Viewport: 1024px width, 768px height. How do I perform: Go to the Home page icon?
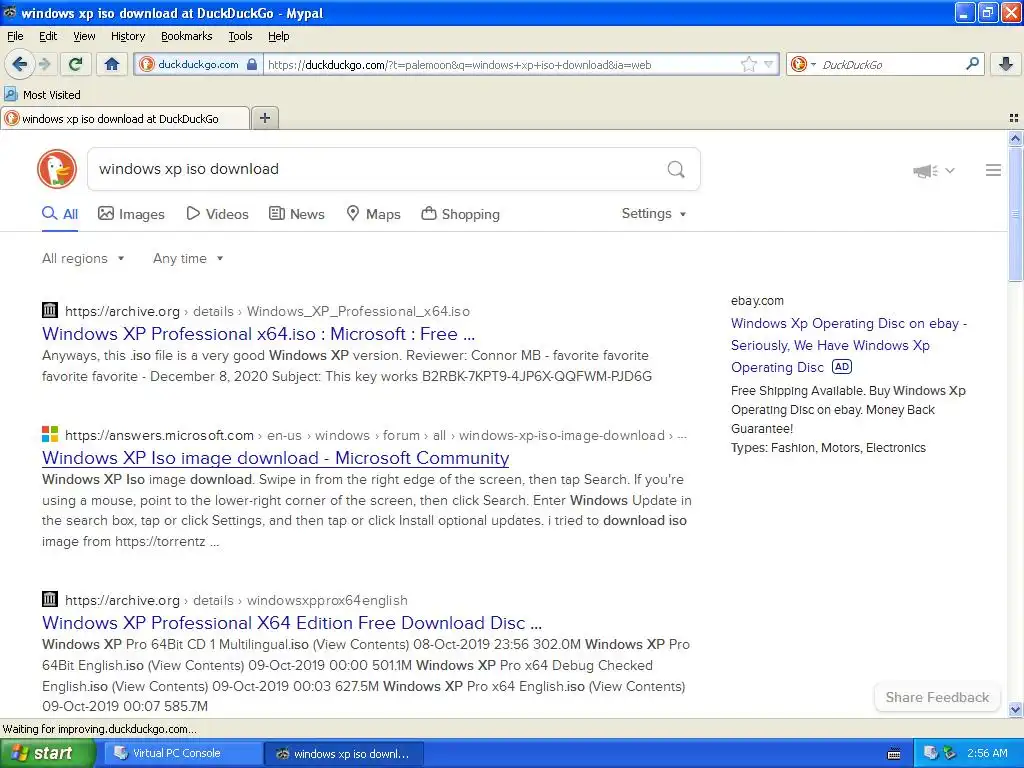112,64
